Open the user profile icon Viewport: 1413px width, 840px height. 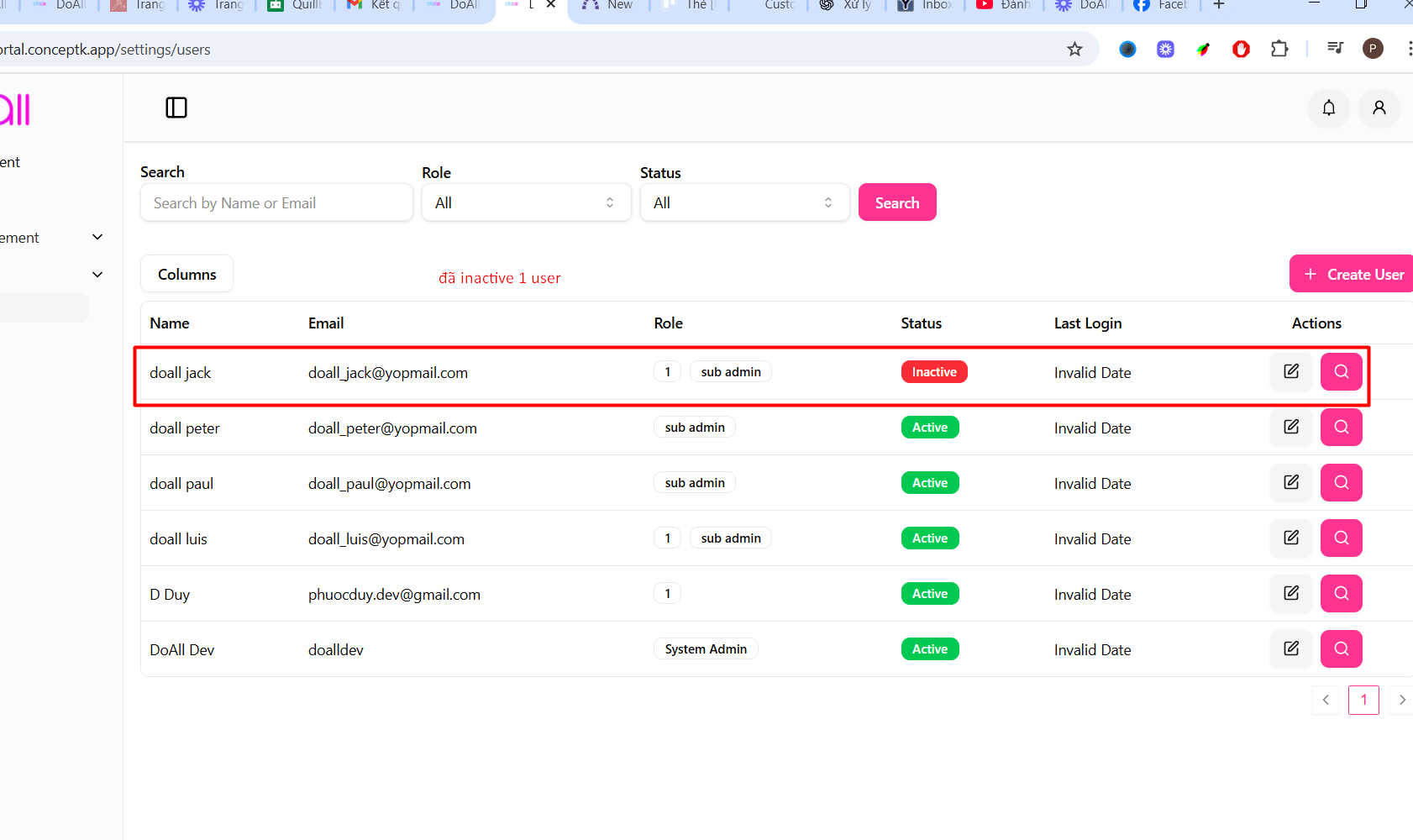click(x=1379, y=108)
